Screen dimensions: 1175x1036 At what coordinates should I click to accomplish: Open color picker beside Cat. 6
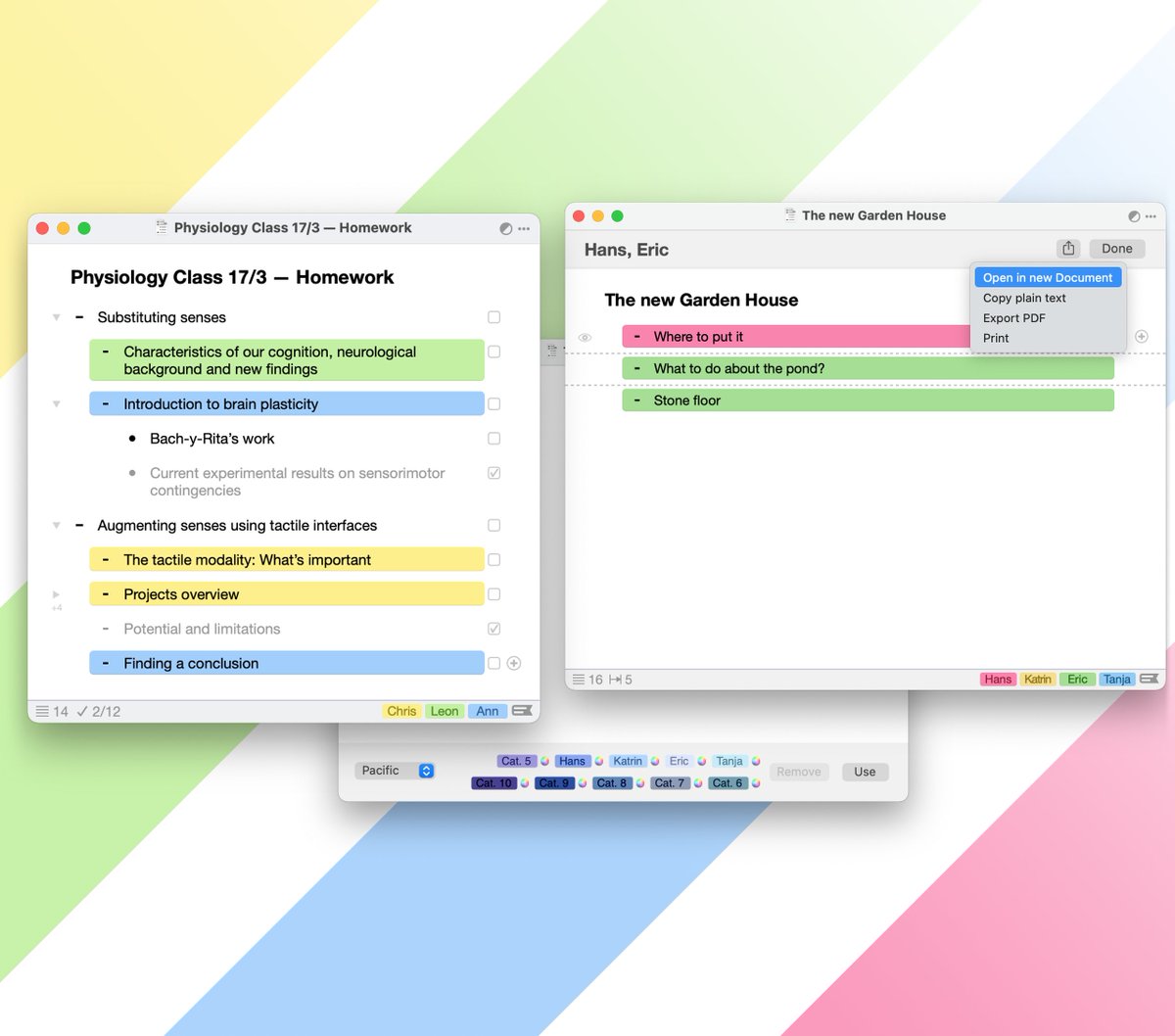756,783
